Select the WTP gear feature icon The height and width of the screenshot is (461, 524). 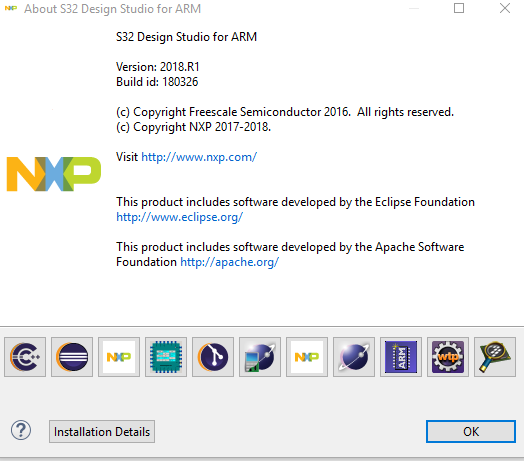[x=448, y=357]
